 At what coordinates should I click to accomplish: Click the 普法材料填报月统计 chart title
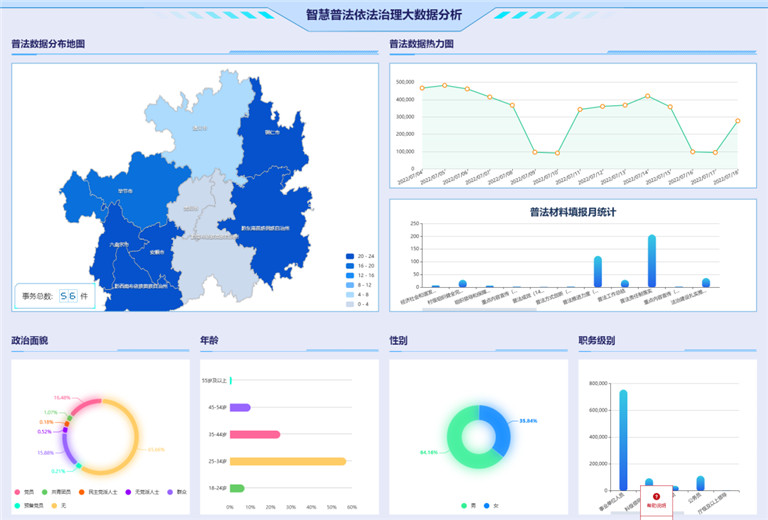point(573,212)
